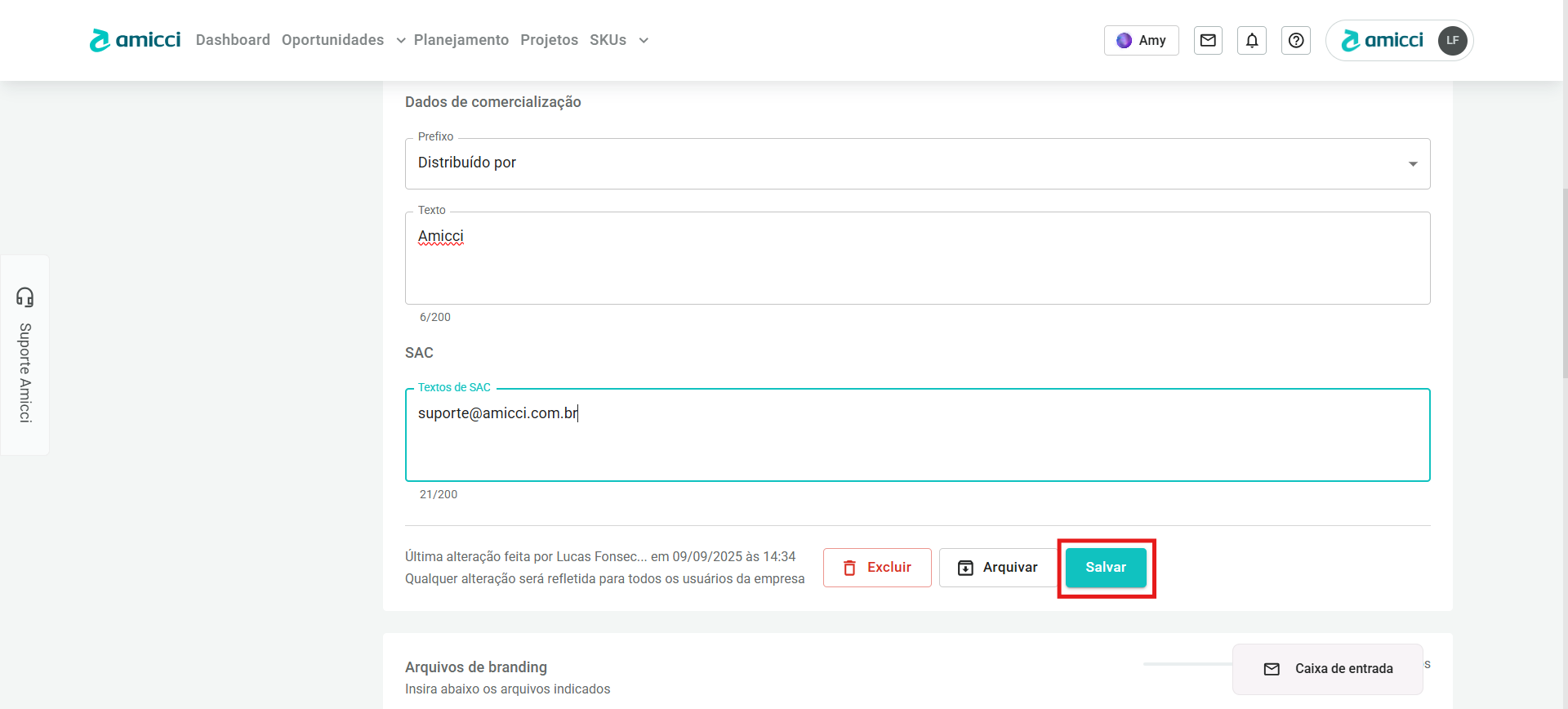Go to Dashboard
Viewport: 1568px width, 709px height.
[233, 40]
